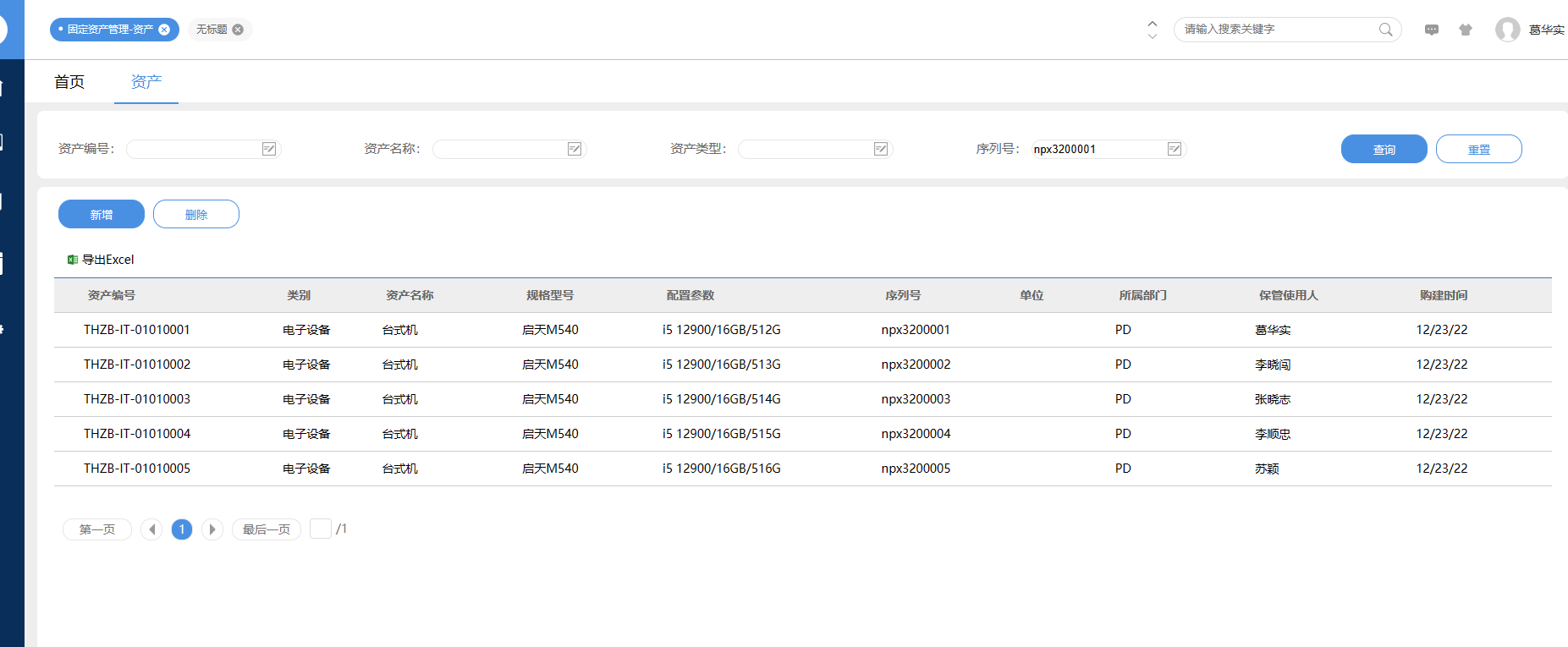Click the up/down expand chevrons in the top bar
1568x647 pixels.
point(1152,30)
